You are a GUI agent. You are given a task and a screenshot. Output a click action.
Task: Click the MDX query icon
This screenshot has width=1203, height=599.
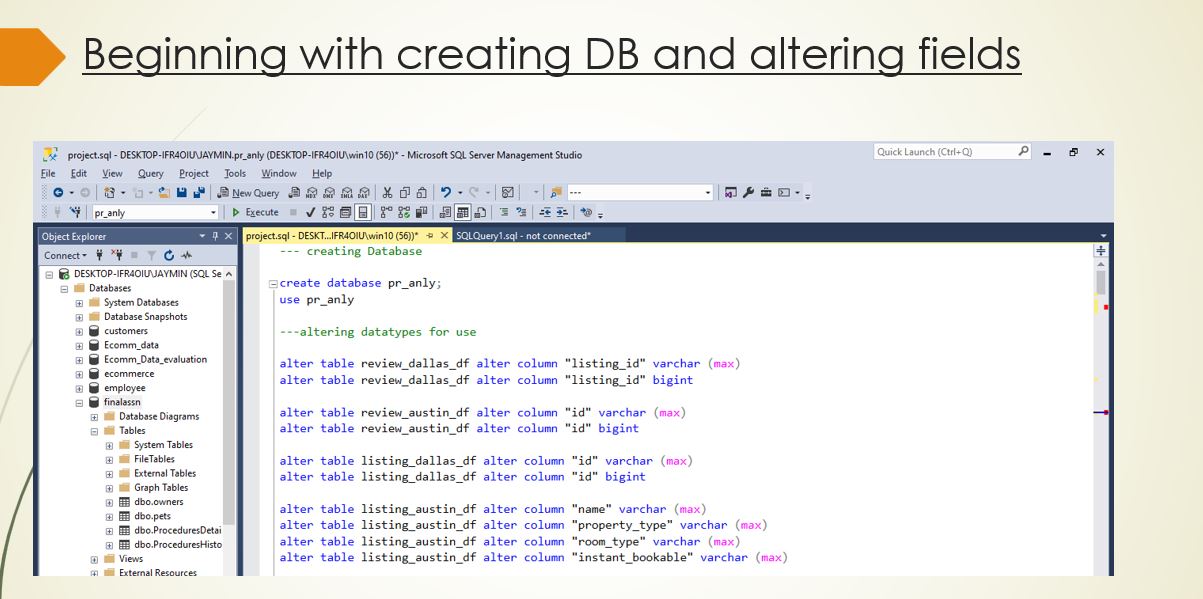[x=312, y=193]
